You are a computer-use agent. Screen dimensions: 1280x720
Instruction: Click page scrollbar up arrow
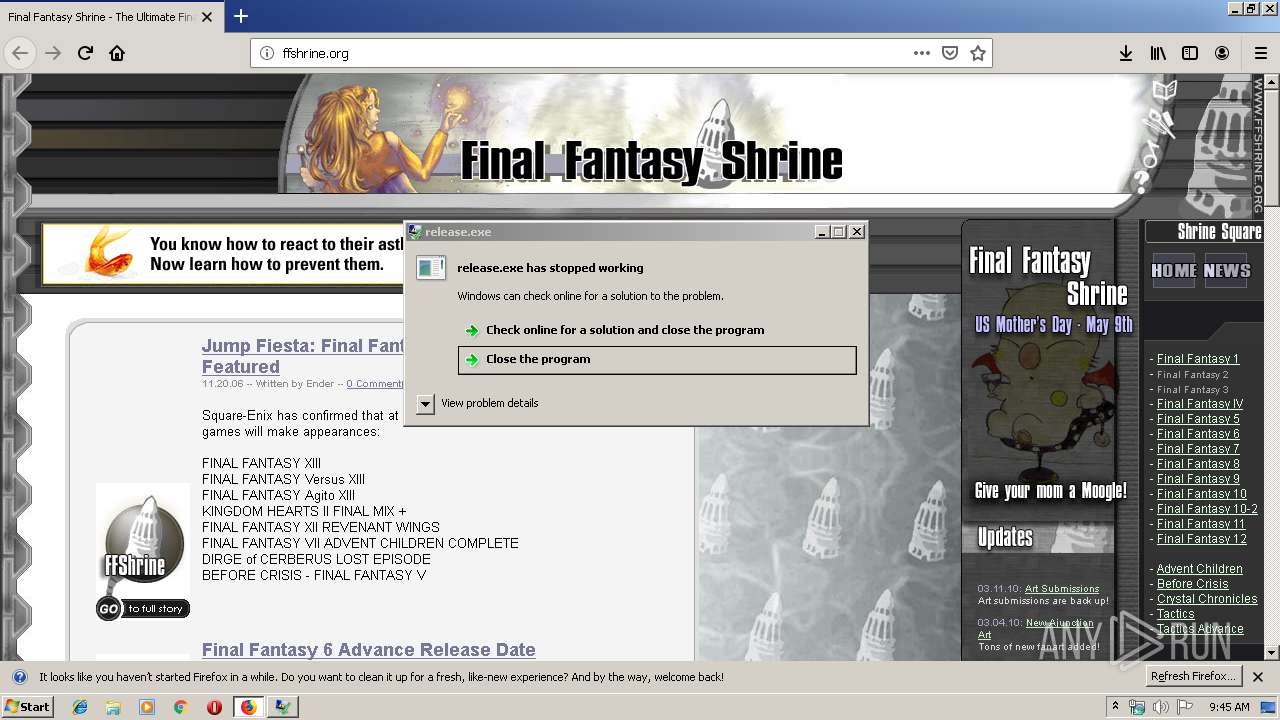point(1272,81)
